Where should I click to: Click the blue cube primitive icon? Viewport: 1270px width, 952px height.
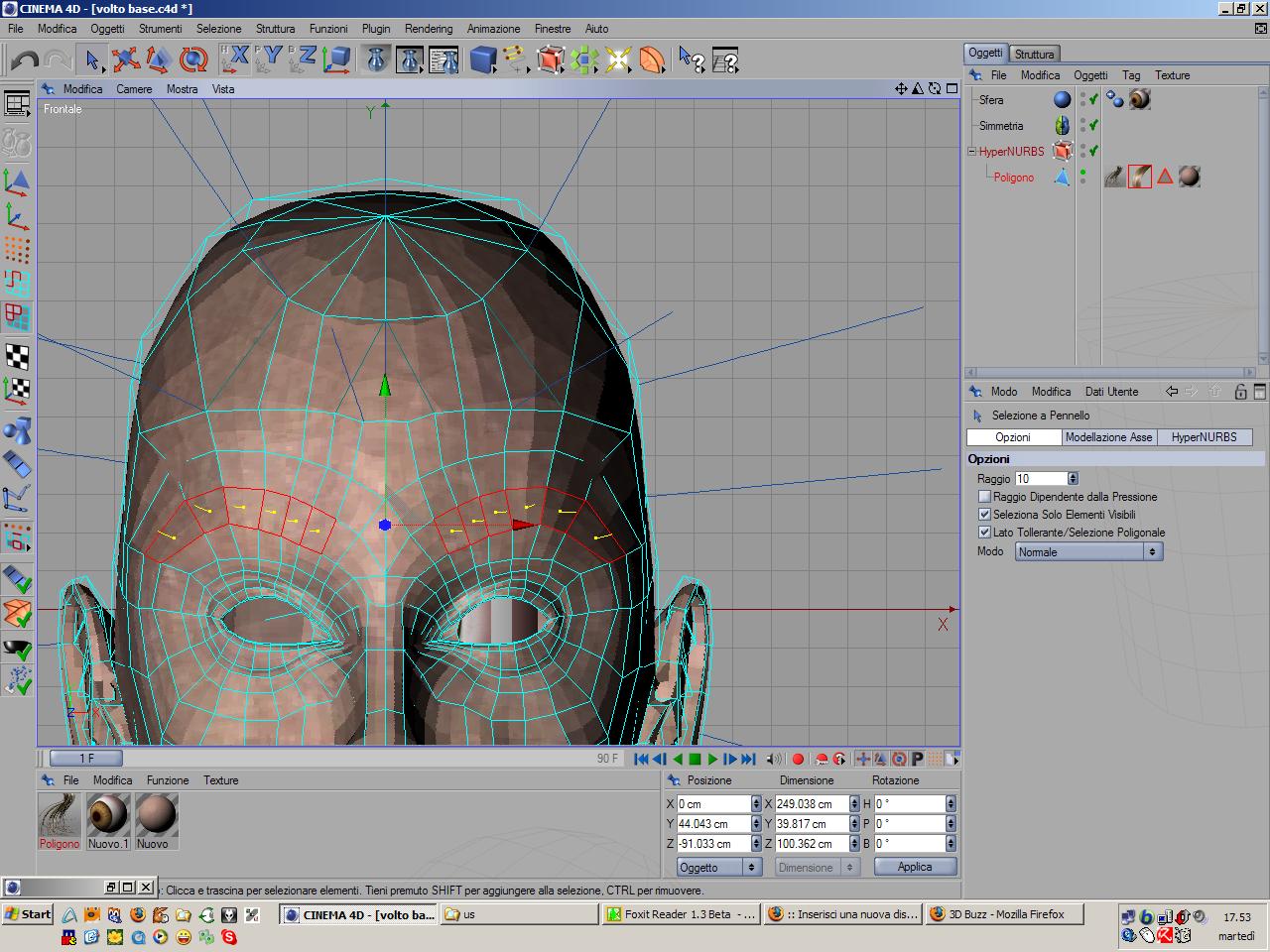(483, 60)
